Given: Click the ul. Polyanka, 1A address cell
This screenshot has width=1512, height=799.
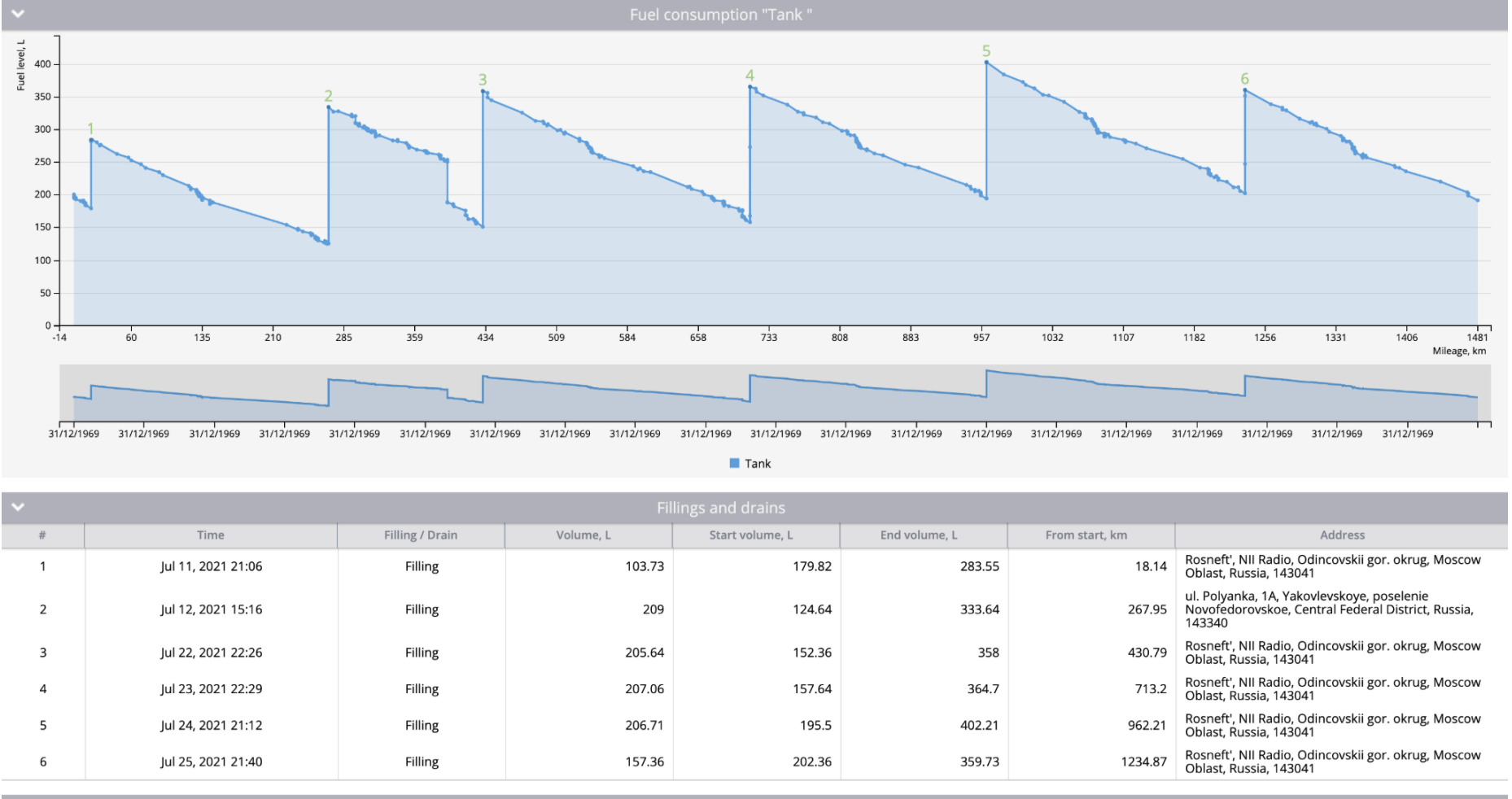Looking at the screenshot, I should [x=1329, y=609].
